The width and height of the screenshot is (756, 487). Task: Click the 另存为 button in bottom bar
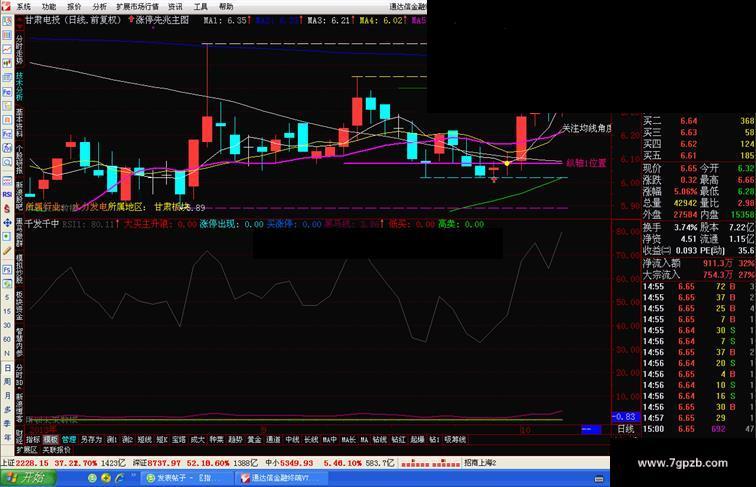click(x=91, y=440)
